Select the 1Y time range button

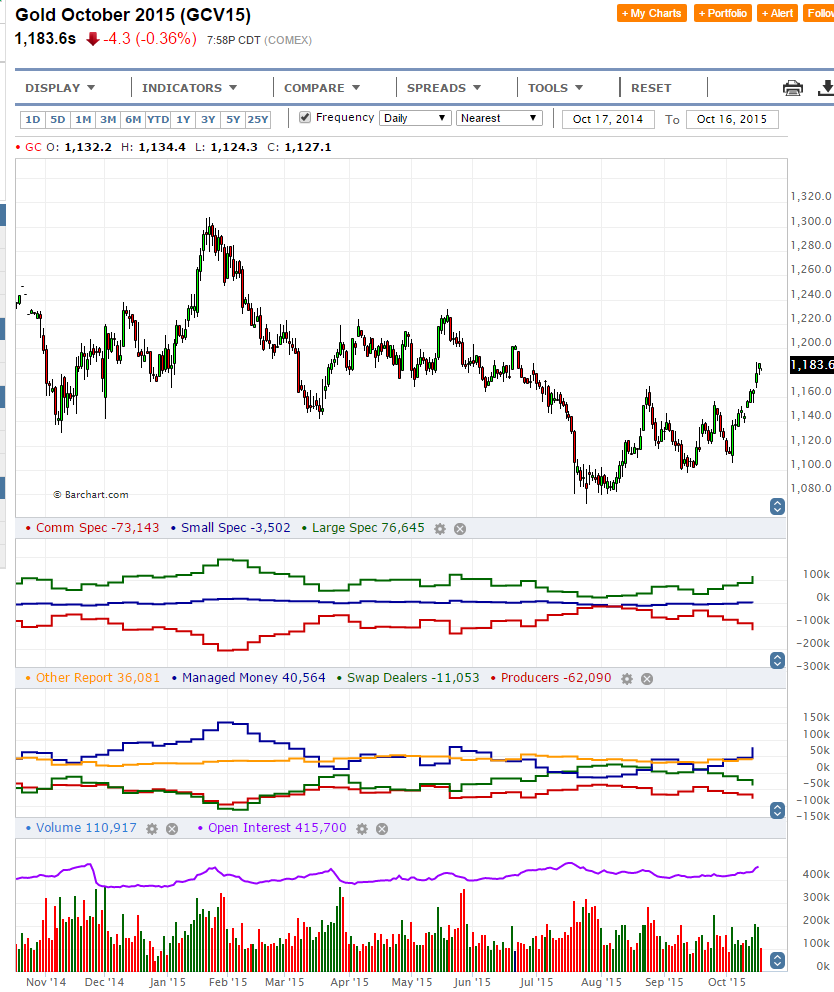pyautogui.click(x=183, y=119)
